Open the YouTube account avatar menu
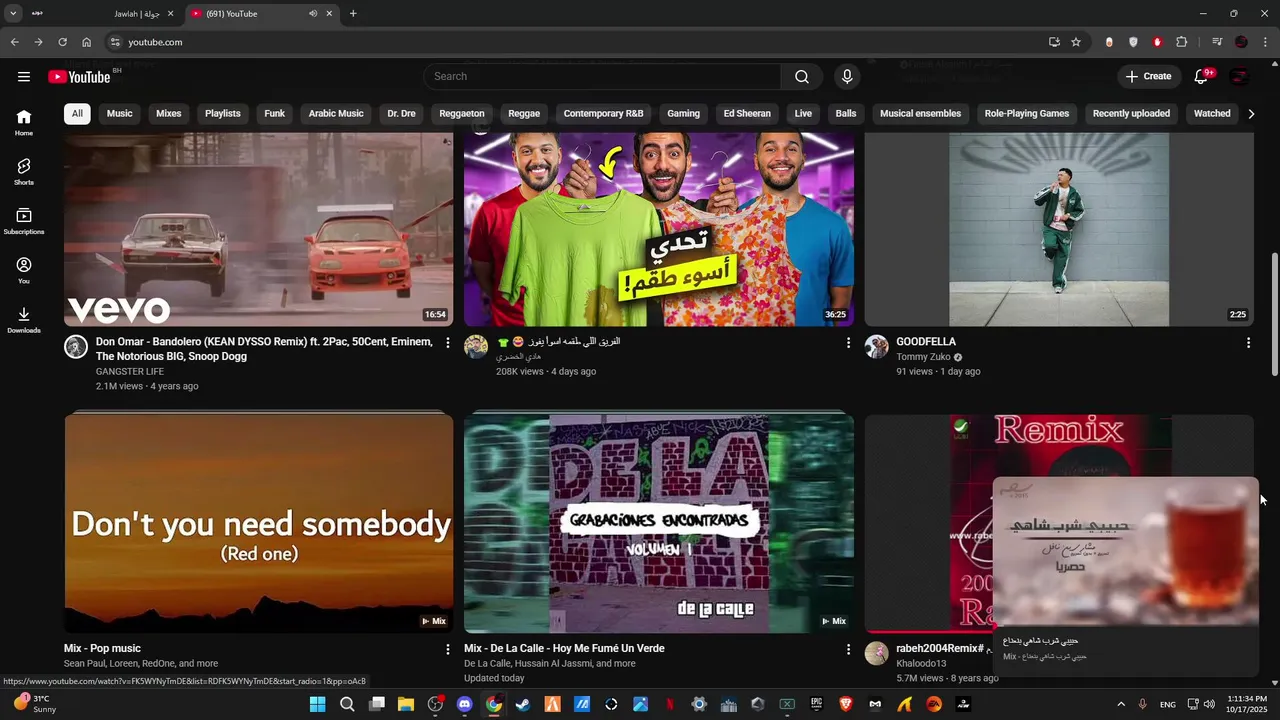 click(1240, 76)
